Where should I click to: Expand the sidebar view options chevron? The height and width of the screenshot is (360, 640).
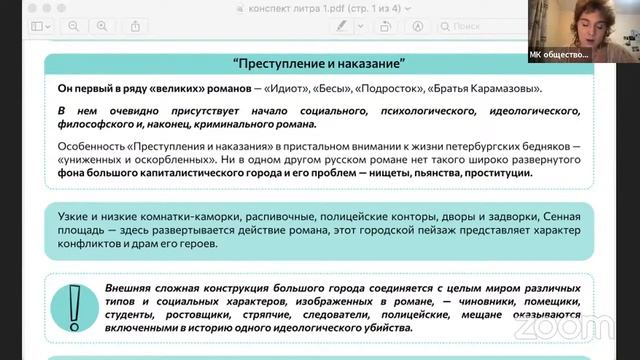tap(48, 27)
